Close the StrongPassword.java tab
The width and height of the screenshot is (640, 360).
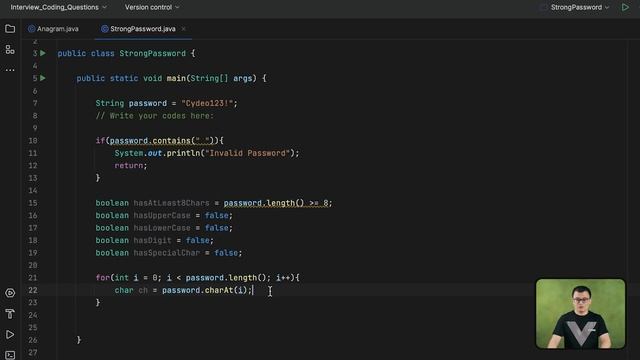[x=183, y=29]
